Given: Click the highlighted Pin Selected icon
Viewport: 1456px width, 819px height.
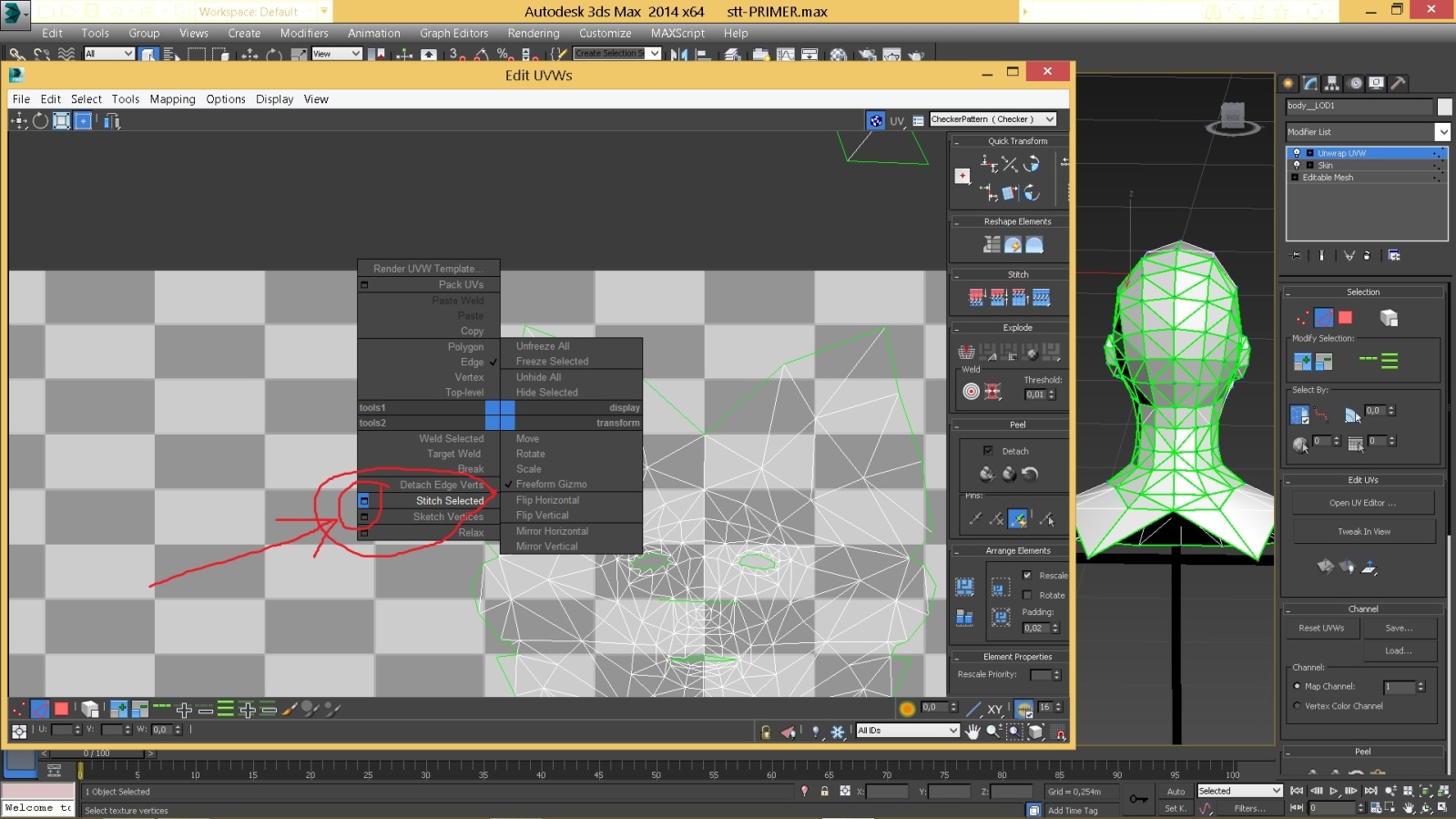Looking at the screenshot, I should click(x=1018, y=518).
